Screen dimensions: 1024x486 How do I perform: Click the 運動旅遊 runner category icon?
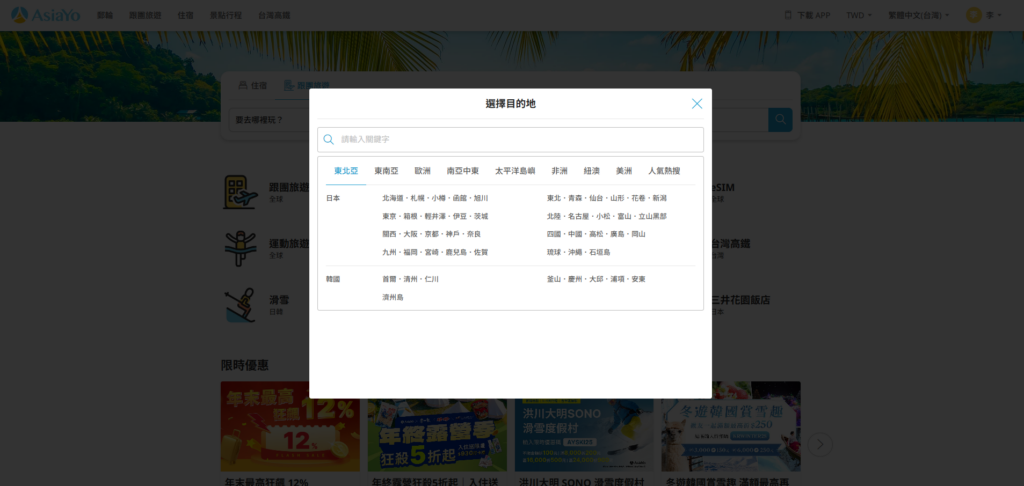pos(240,249)
